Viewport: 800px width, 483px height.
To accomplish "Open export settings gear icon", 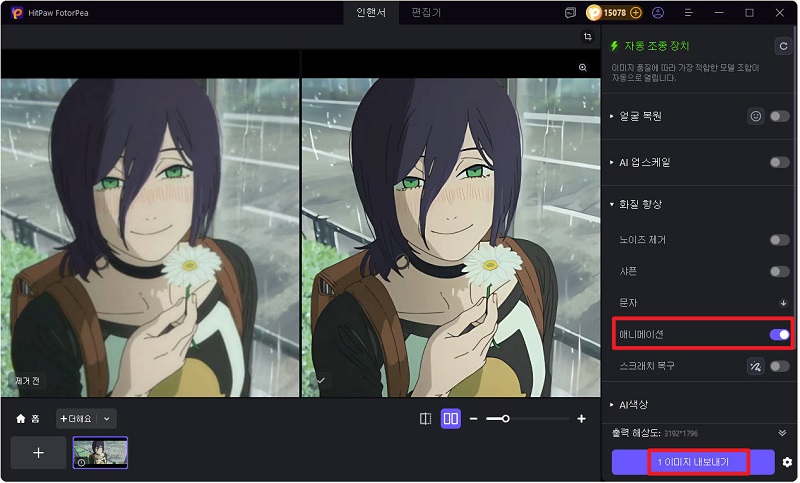I will [x=787, y=462].
